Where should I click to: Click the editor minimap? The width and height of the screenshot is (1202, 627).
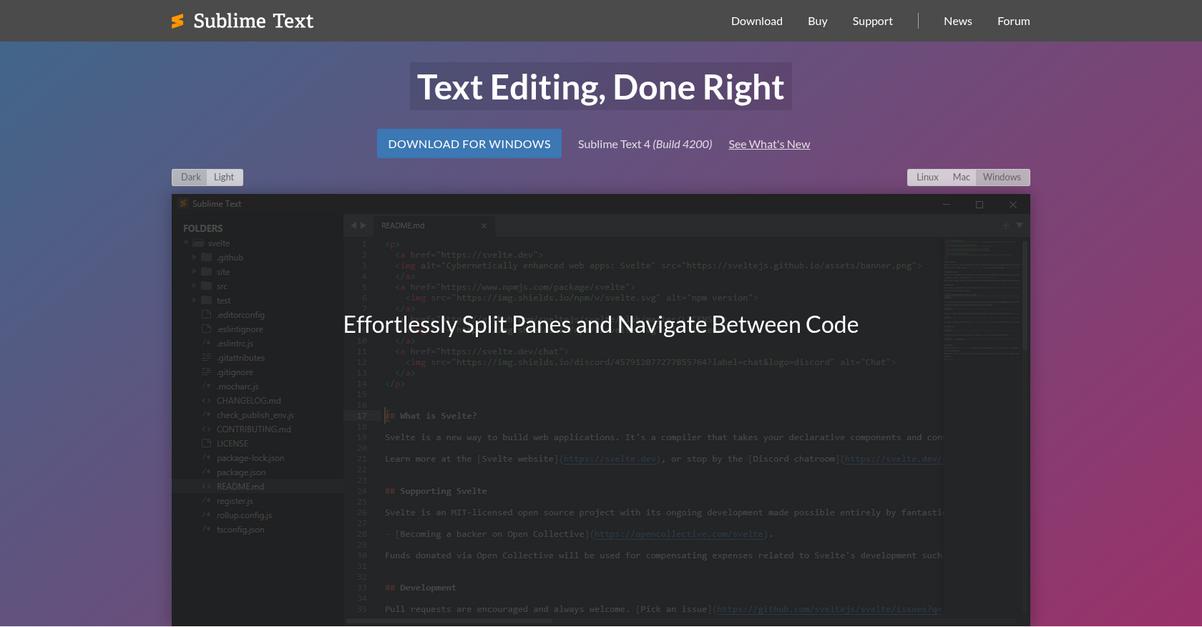pyautogui.click(x=981, y=298)
